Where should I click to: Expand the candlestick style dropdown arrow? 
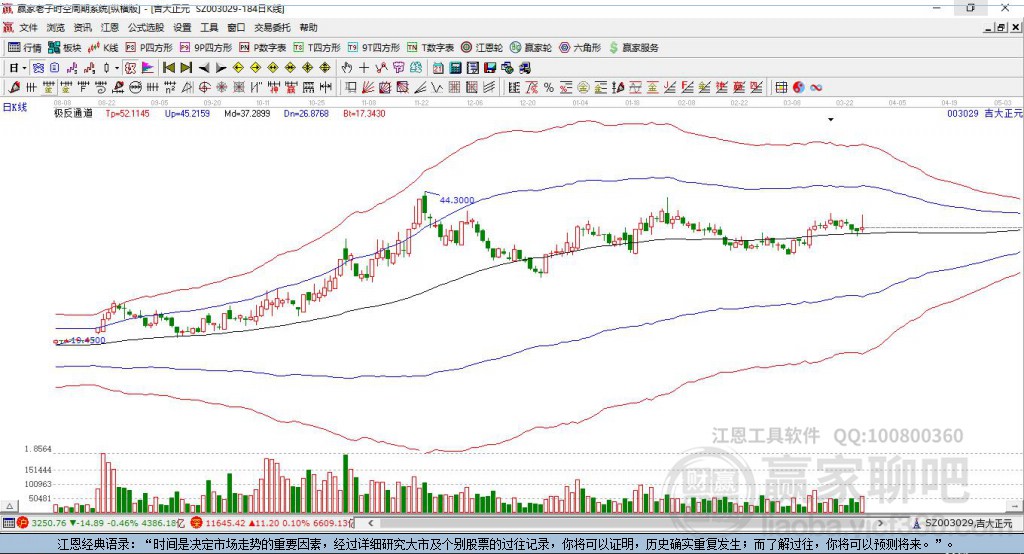click(117, 68)
